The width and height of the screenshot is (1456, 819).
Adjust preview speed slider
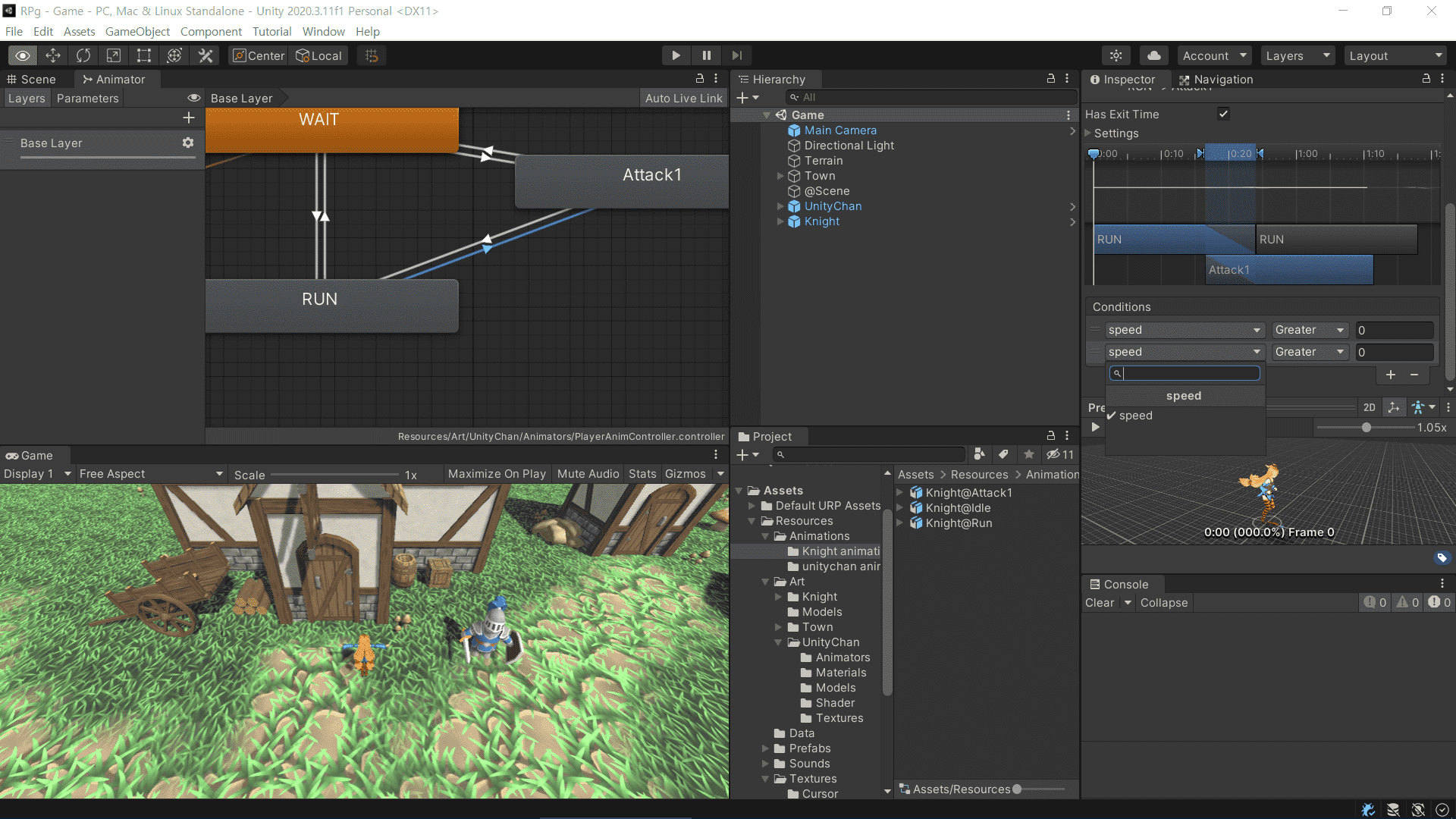(1366, 428)
